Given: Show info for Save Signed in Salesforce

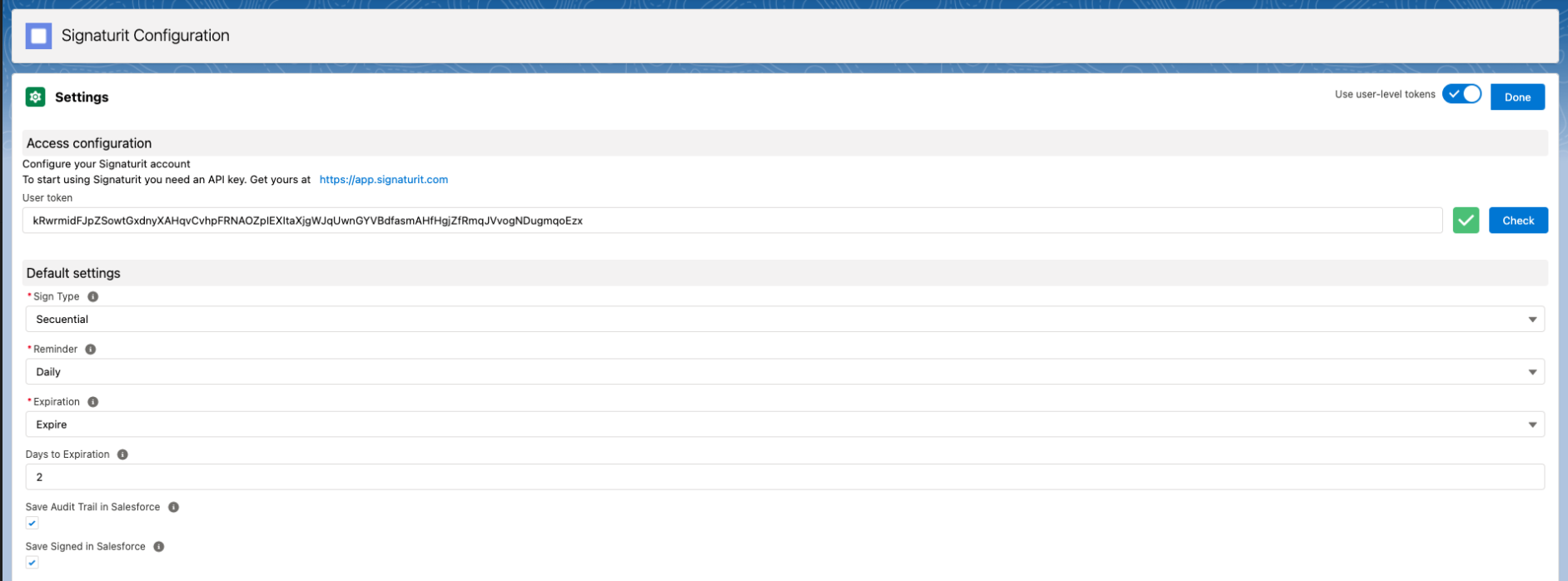Looking at the screenshot, I should coord(159,547).
